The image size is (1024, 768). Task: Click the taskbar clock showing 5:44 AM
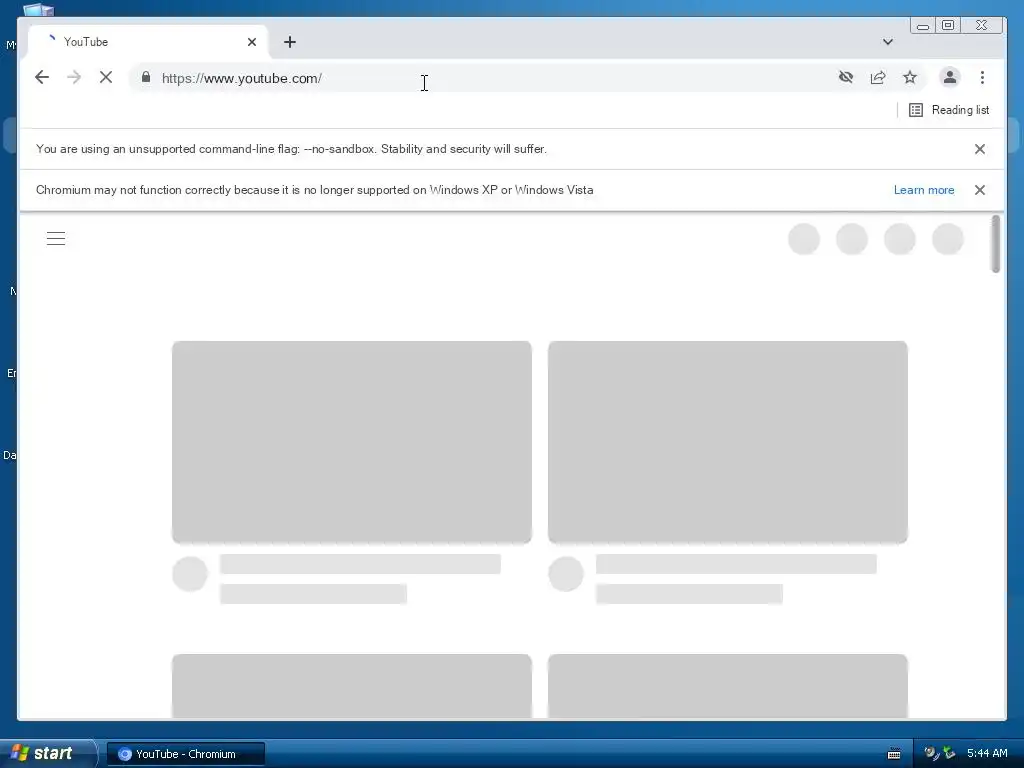click(987, 753)
